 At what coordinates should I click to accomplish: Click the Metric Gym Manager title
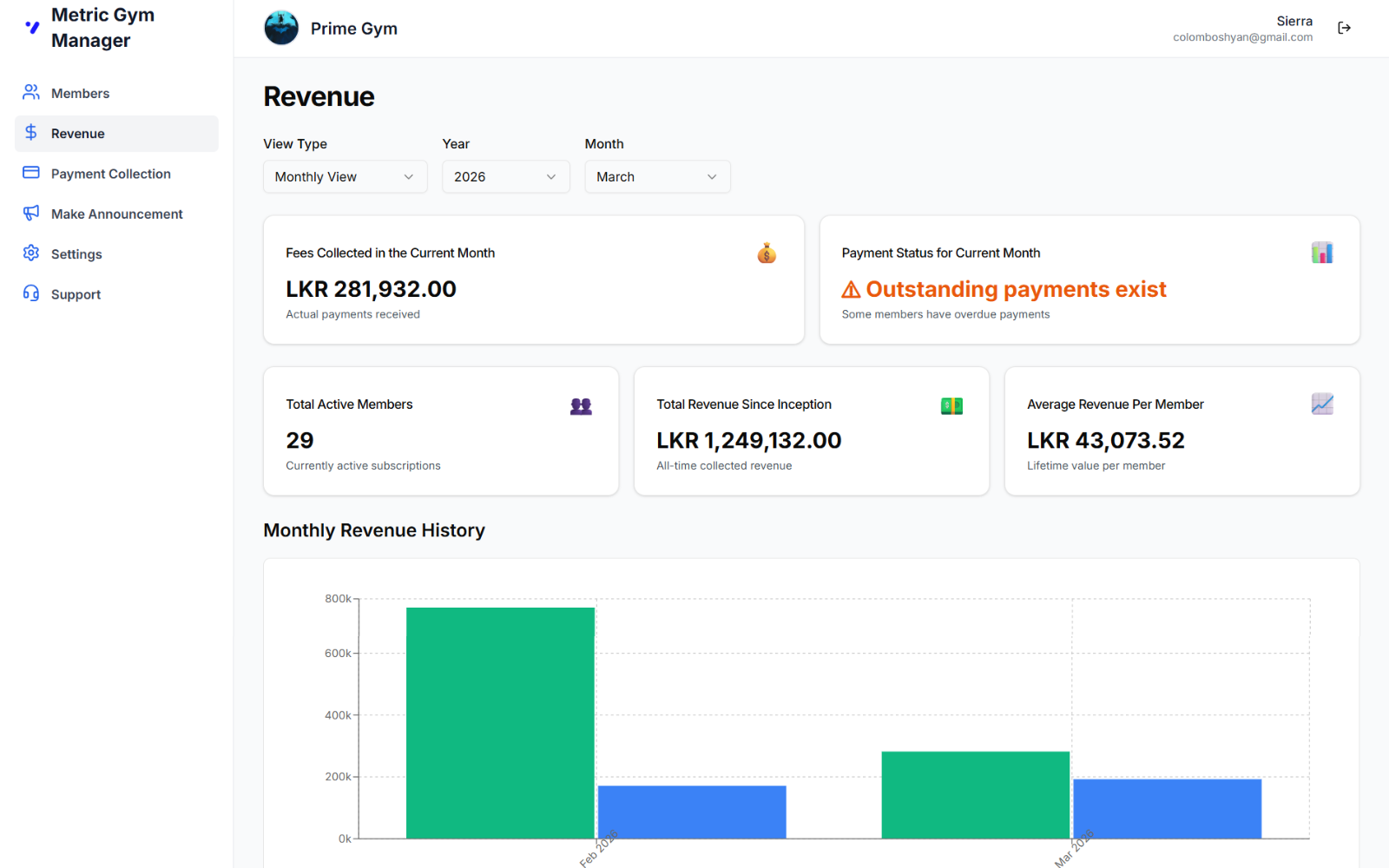[x=102, y=27]
